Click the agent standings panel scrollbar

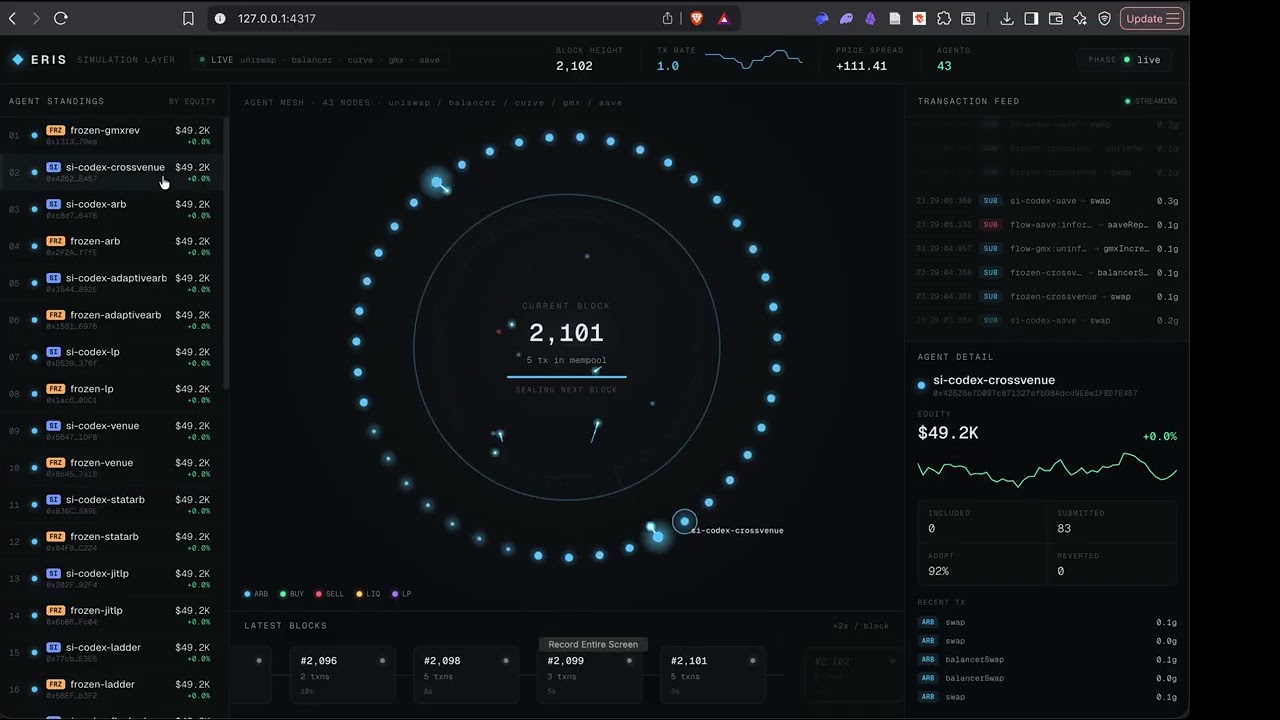(x=226, y=253)
